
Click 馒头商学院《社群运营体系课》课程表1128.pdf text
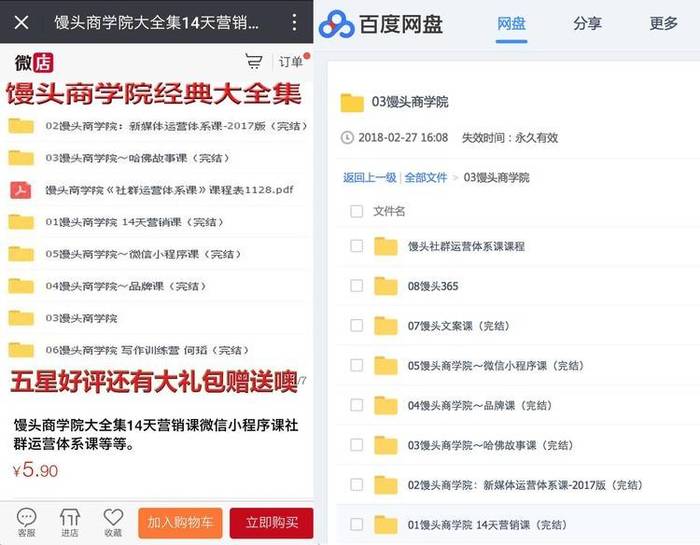(170, 190)
